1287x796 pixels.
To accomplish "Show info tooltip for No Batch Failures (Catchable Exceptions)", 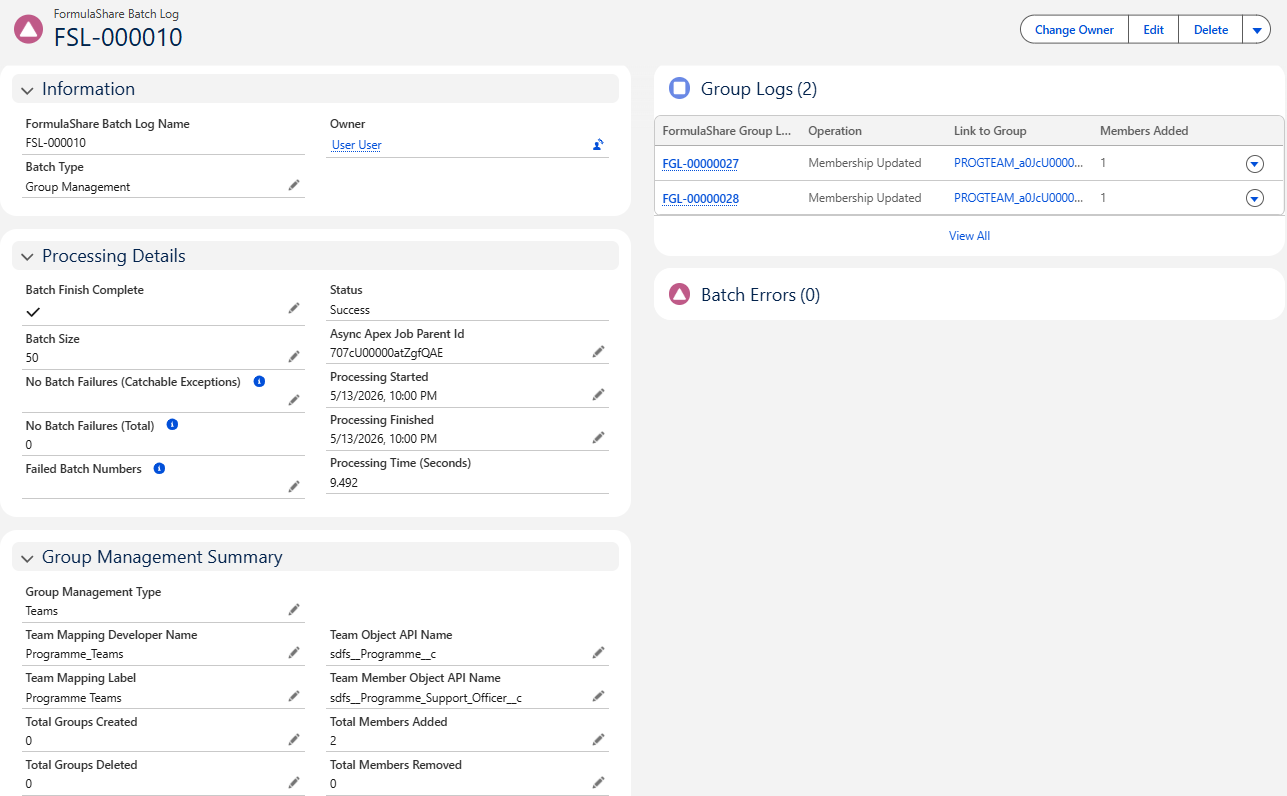I will 259,381.
